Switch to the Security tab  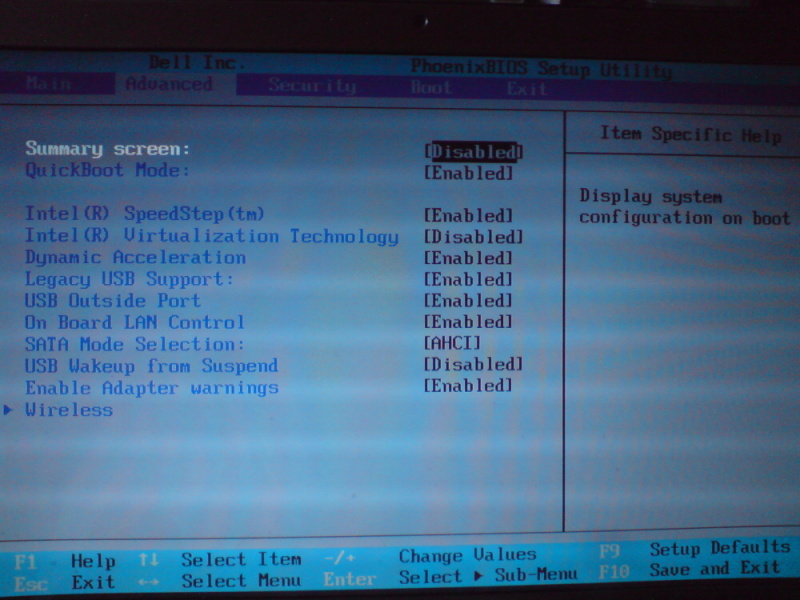click(x=312, y=86)
